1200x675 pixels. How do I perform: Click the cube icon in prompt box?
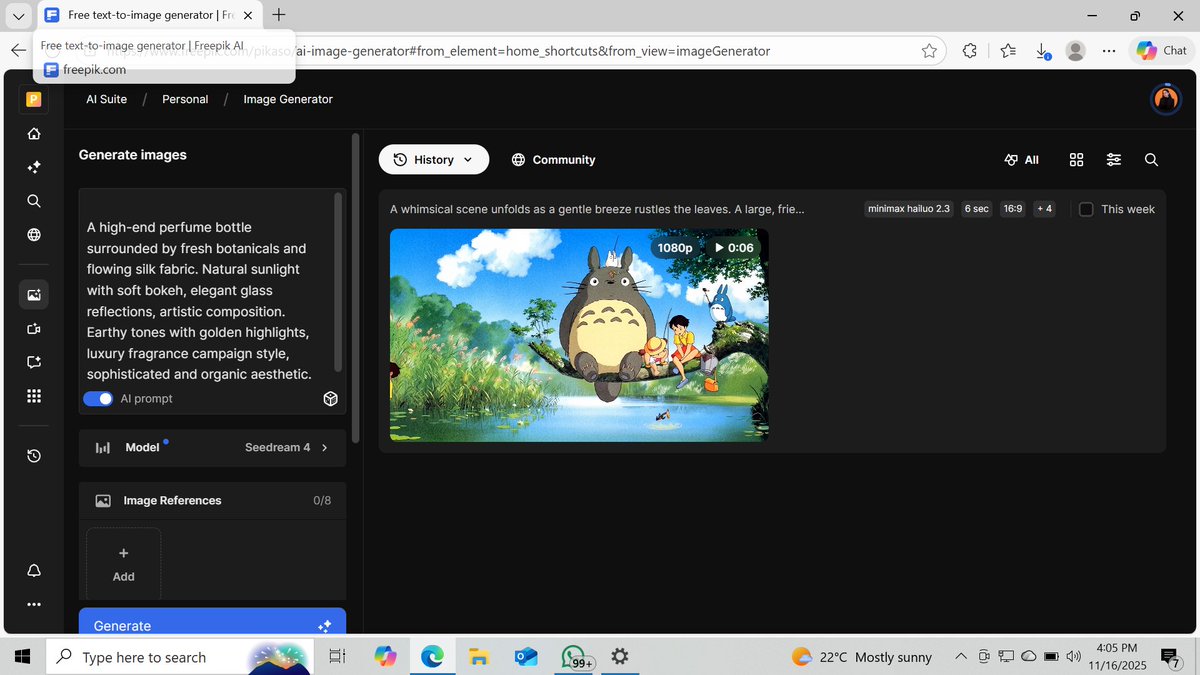330,399
